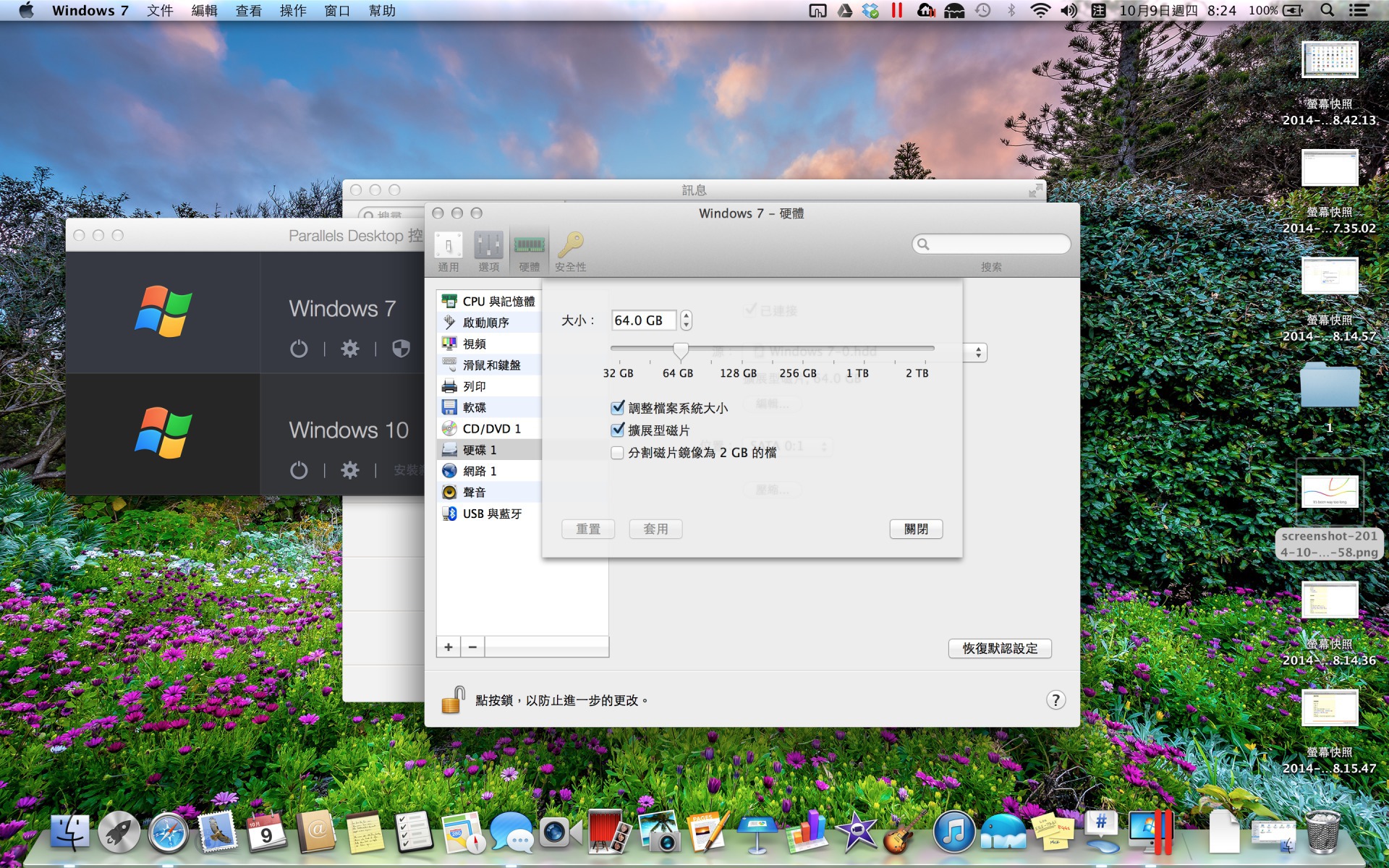Open Safari from the Dock
1389x868 pixels.
168,832
